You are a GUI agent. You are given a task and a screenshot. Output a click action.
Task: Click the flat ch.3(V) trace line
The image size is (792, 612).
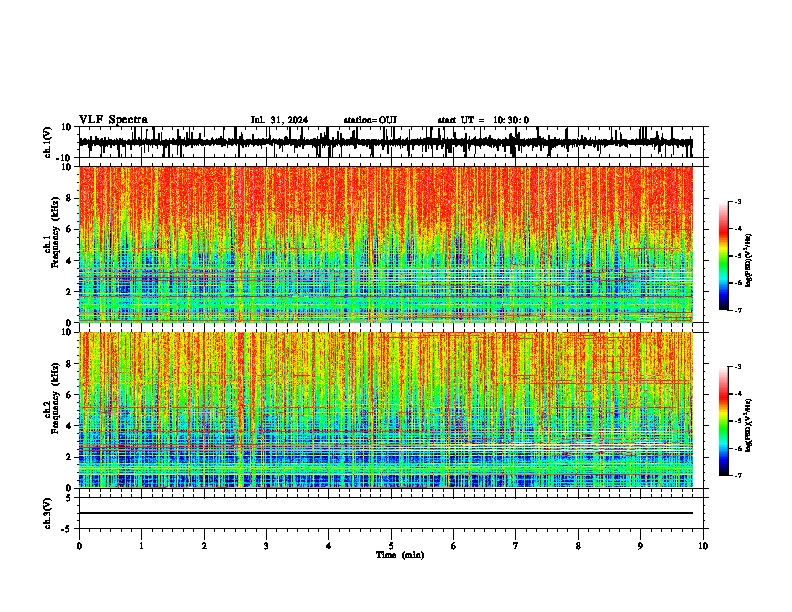point(386,513)
